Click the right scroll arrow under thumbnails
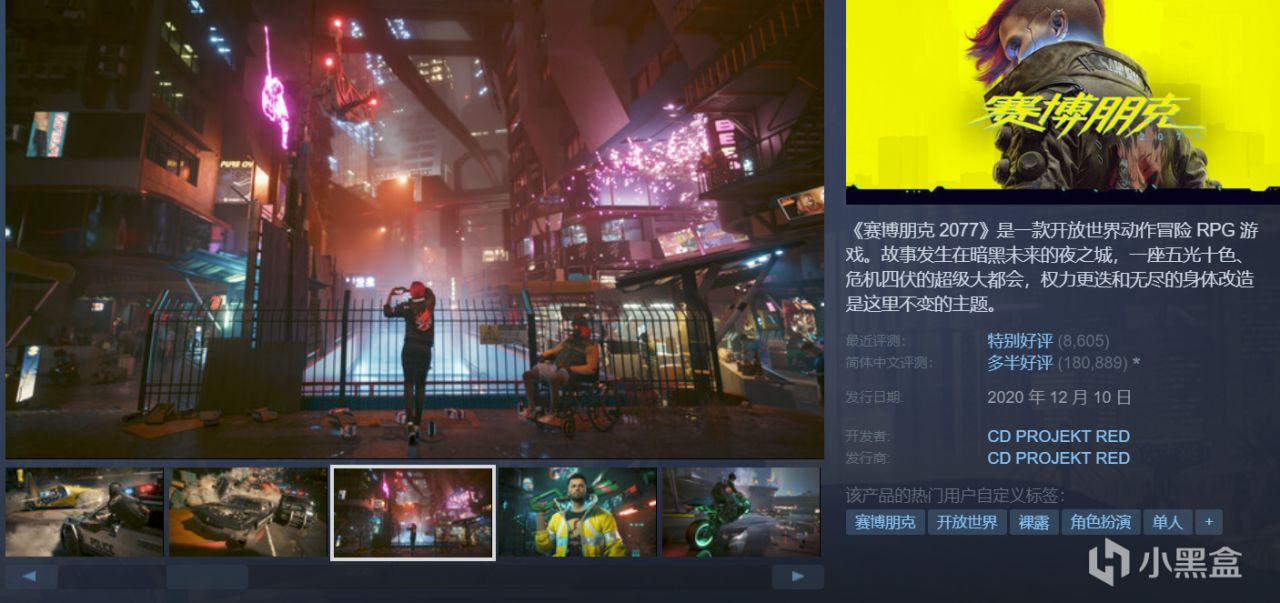This screenshot has height=603, width=1280. coord(798,577)
